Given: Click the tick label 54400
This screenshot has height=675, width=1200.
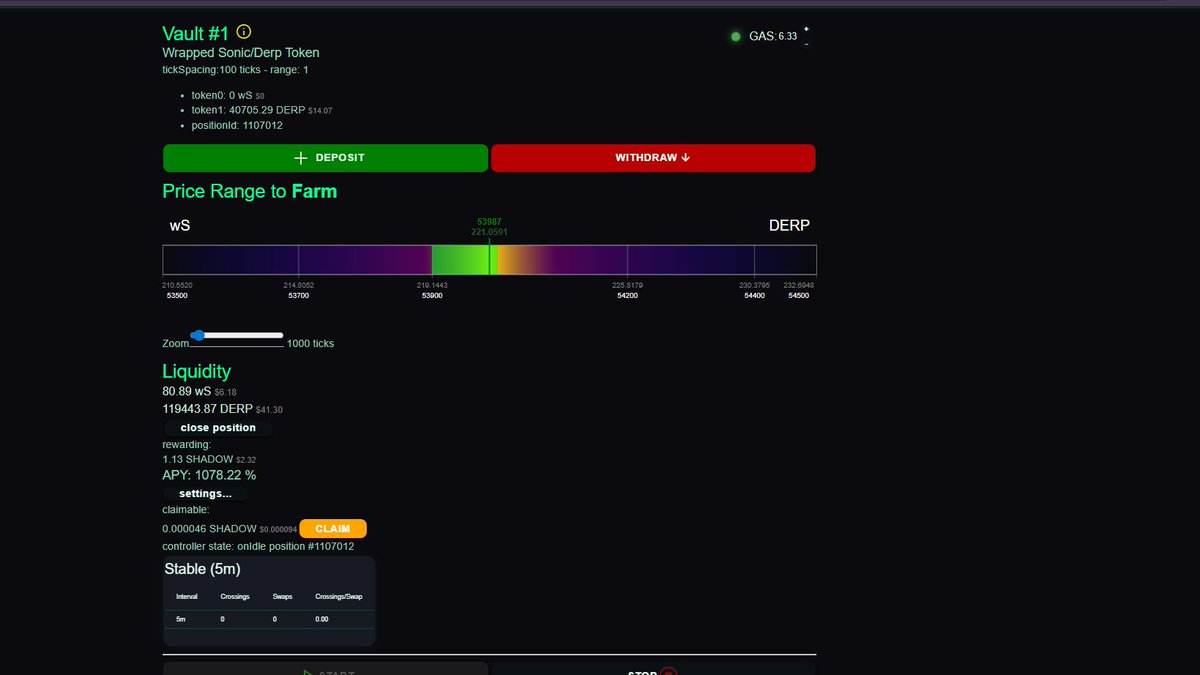Looking at the screenshot, I should pos(753,296).
